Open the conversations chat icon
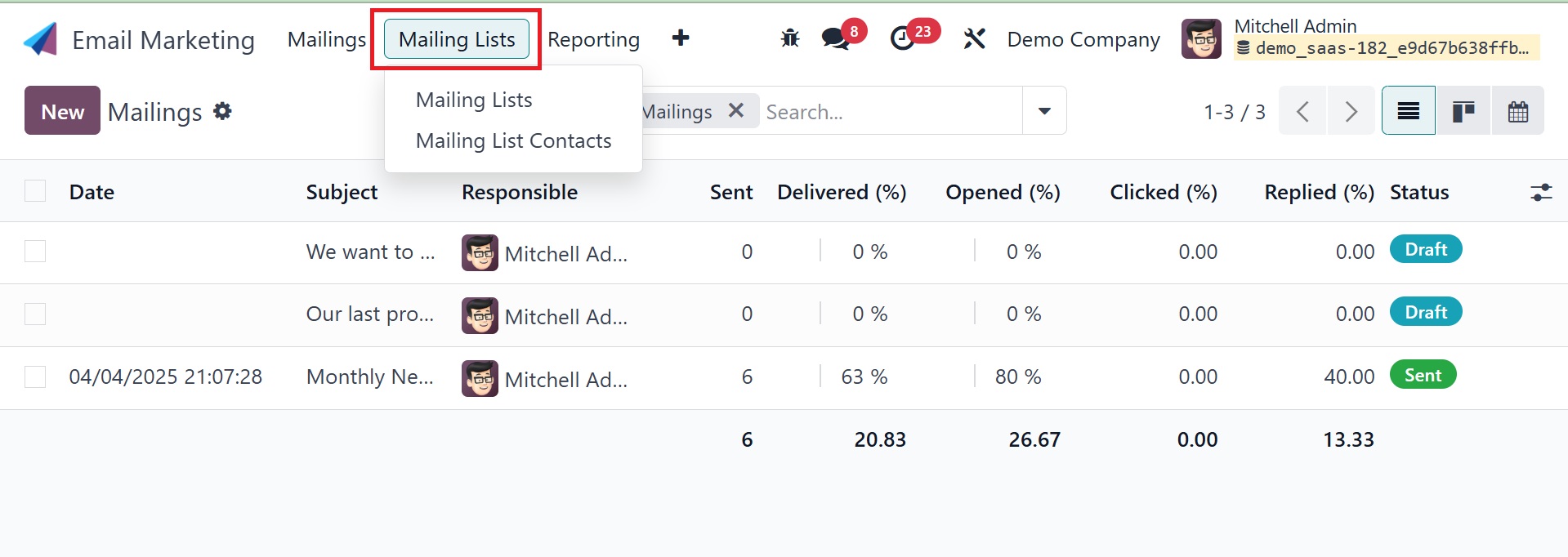 835,38
